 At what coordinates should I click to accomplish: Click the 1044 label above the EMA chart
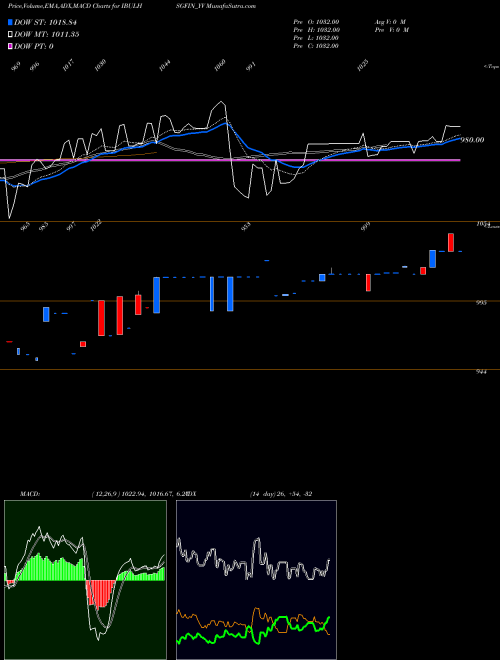point(165,65)
